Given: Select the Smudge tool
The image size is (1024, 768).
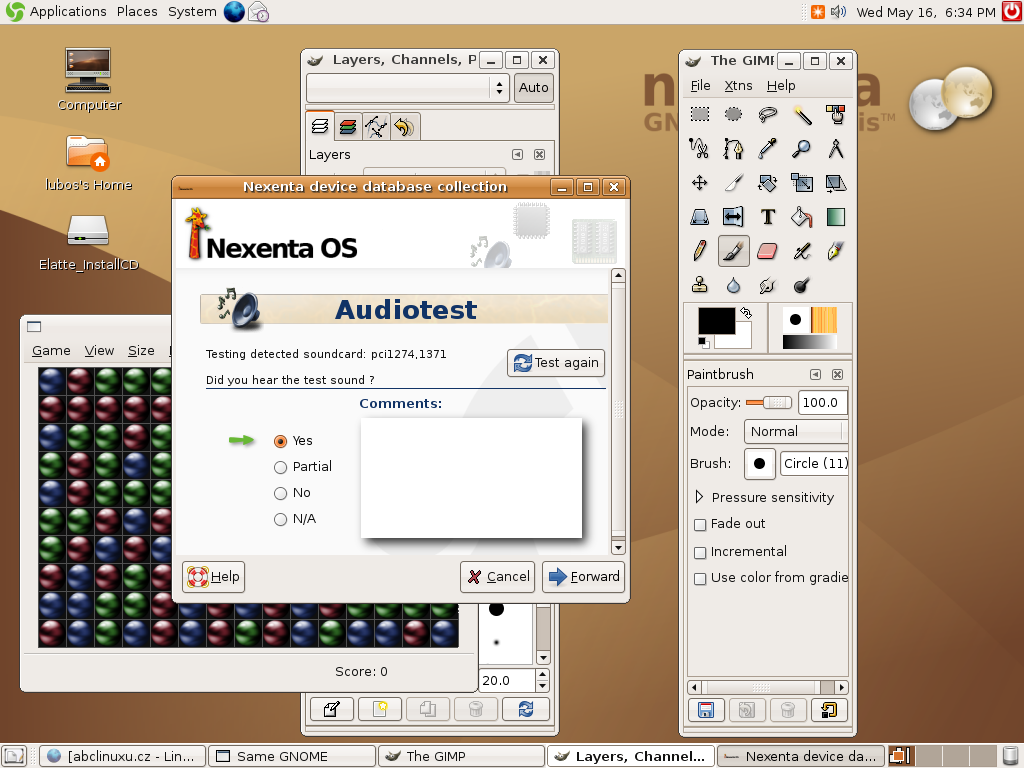Looking at the screenshot, I should [x=767, y=285].
